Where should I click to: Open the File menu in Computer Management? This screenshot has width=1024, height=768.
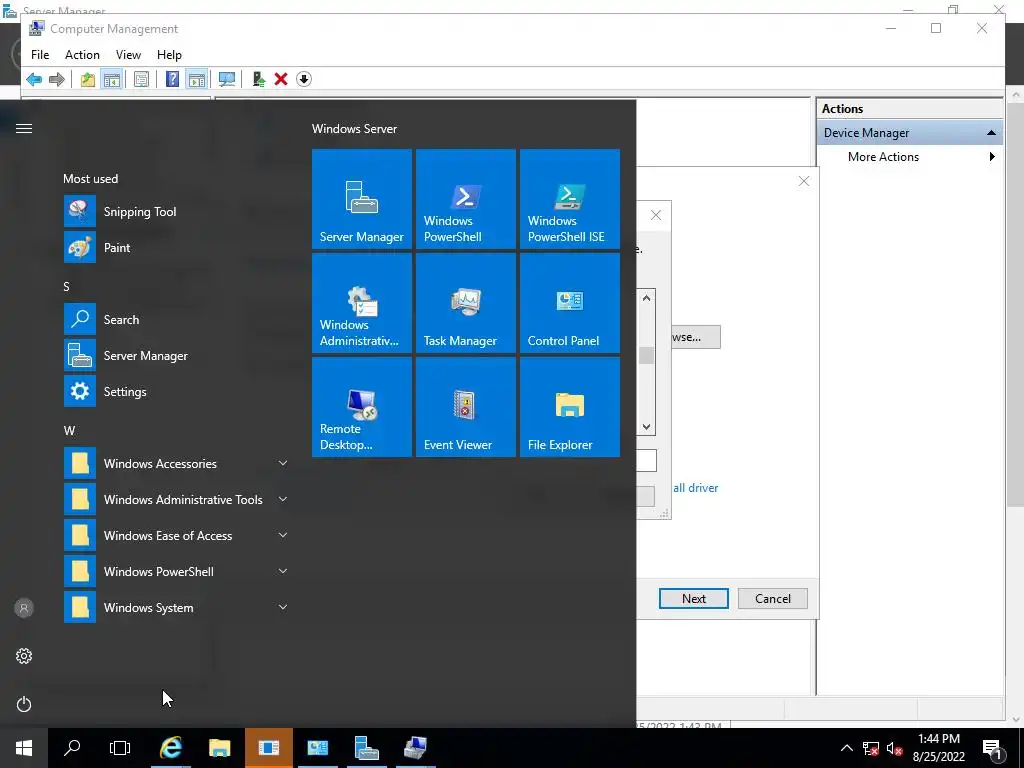[x=40, y=55]
